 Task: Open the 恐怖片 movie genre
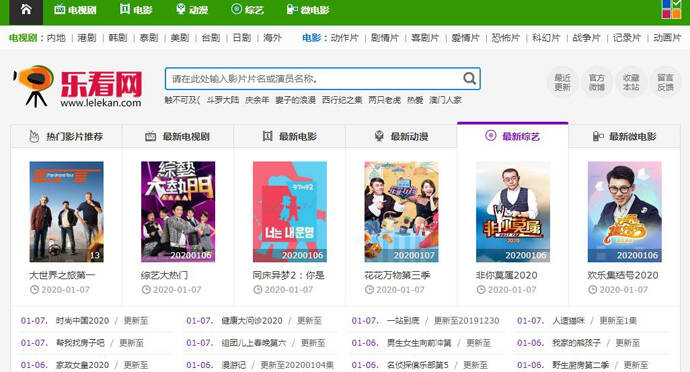pos(506,38)
